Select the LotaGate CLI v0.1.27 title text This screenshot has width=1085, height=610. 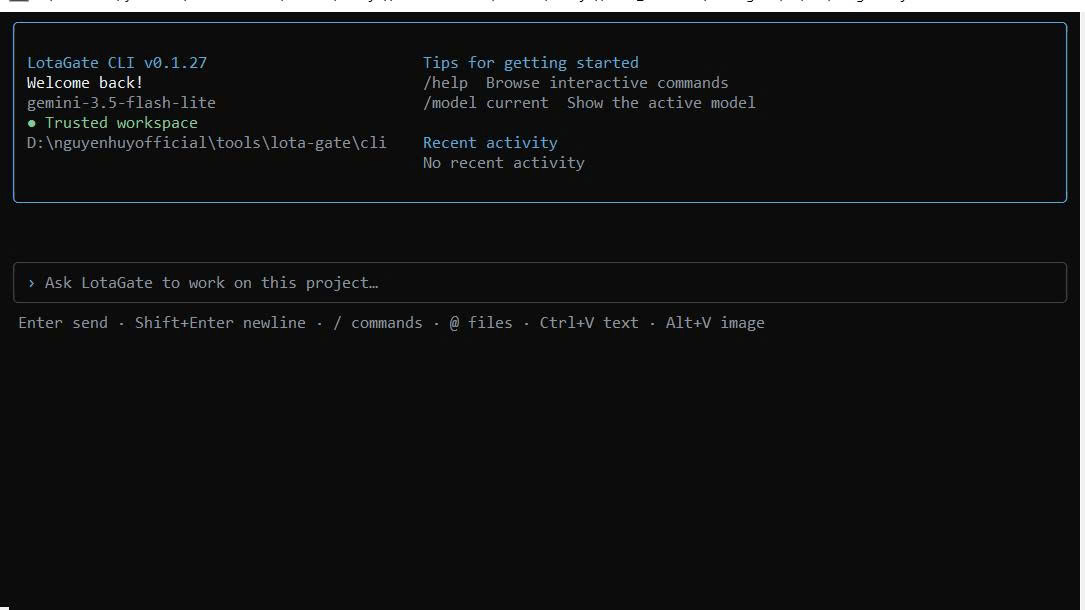117,62
